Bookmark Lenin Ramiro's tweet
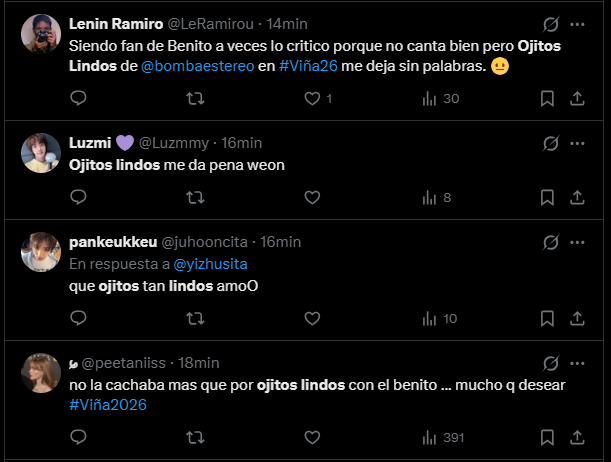Viewport: 611px width, 462px height. point(547,98)
